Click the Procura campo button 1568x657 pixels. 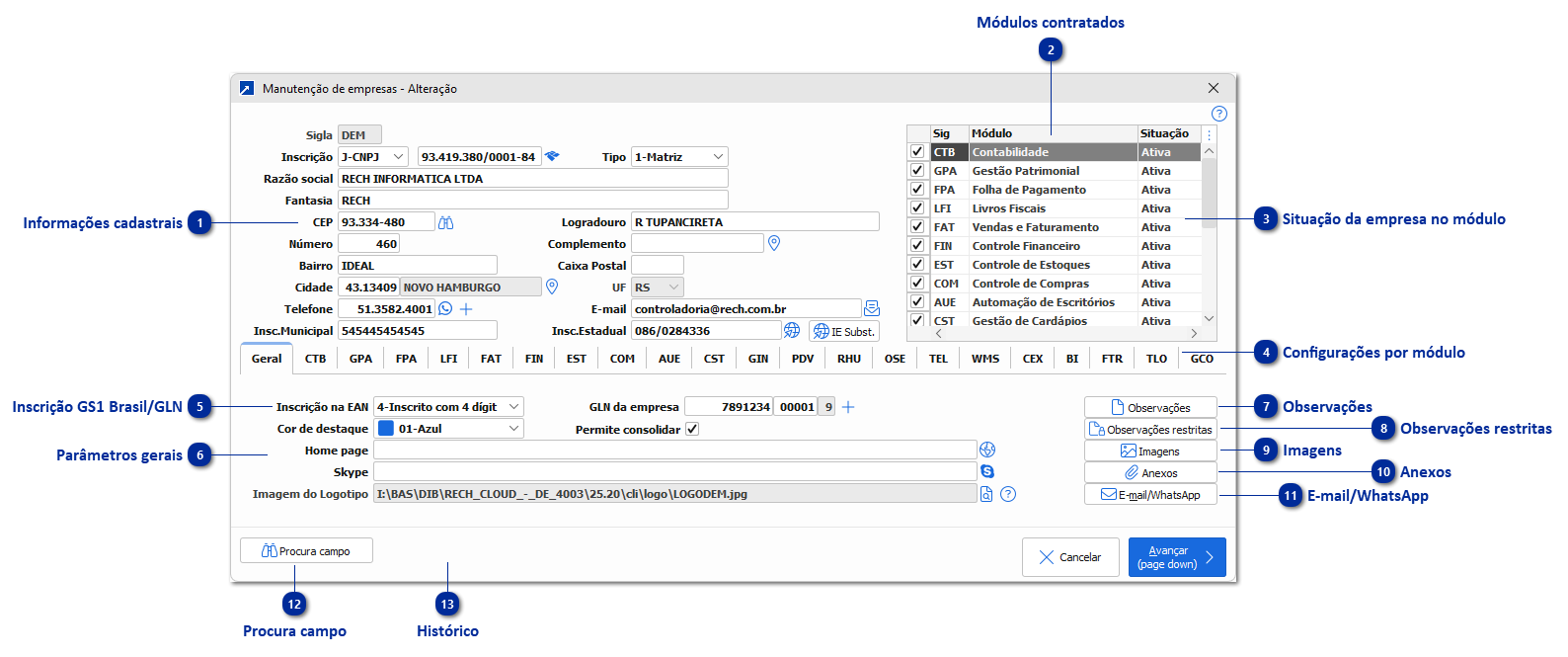306,550
